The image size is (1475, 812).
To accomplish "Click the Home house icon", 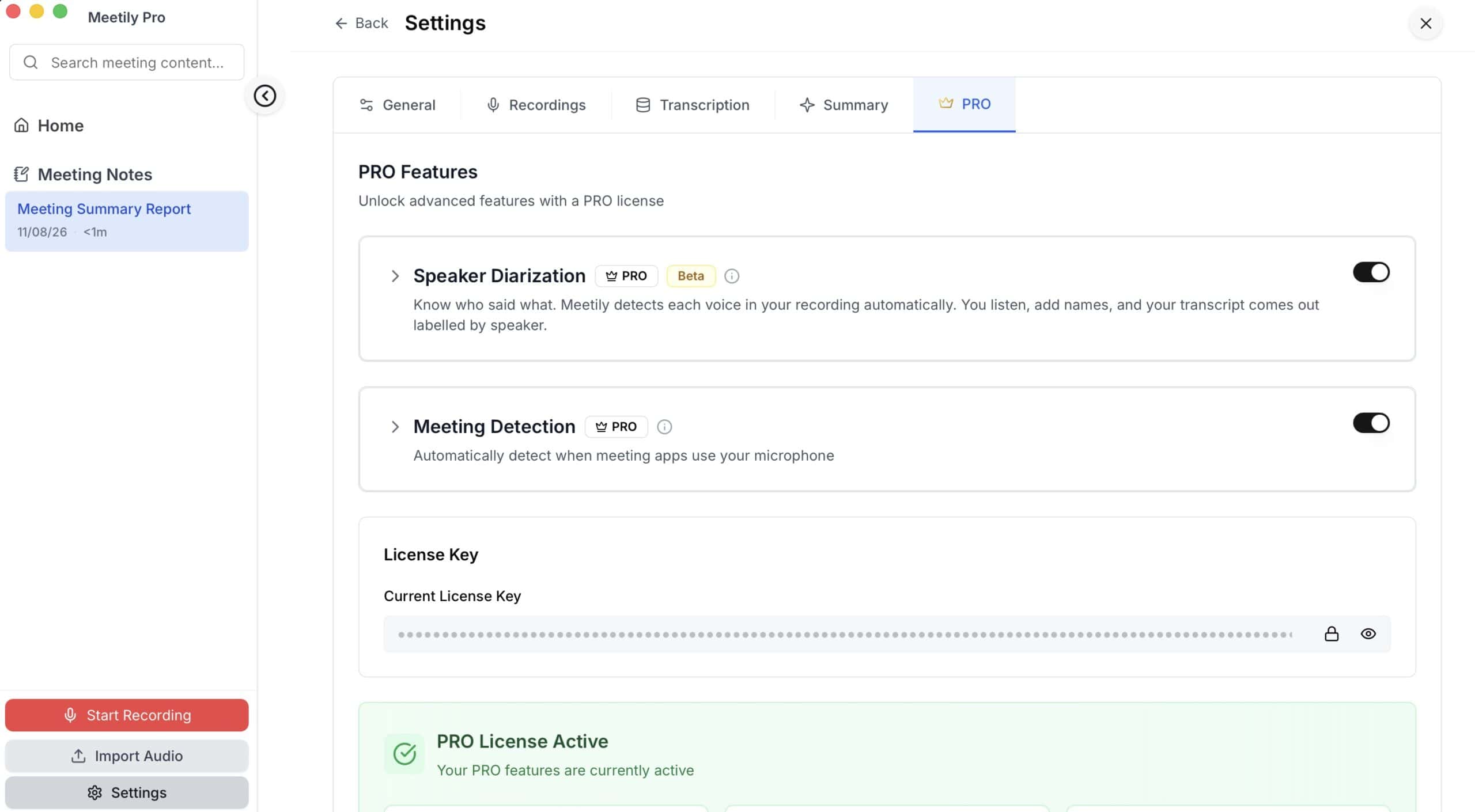I will click(x=21, y=125).
